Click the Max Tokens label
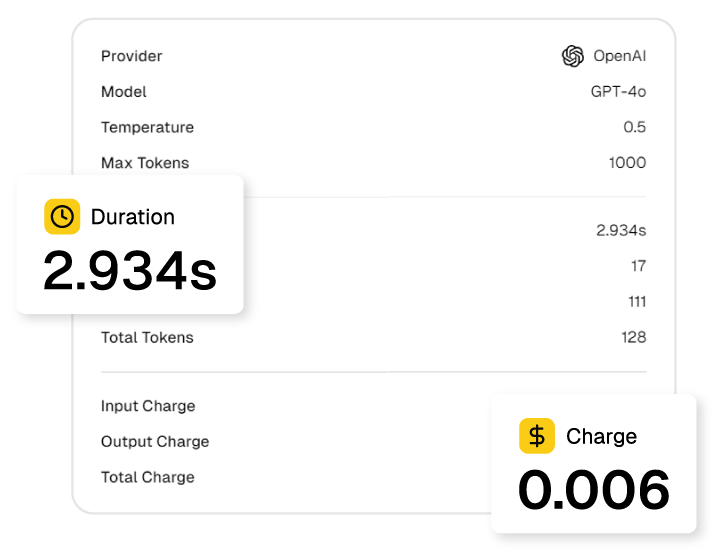Viewport: 713px width, 551px height. coord(145,163)
